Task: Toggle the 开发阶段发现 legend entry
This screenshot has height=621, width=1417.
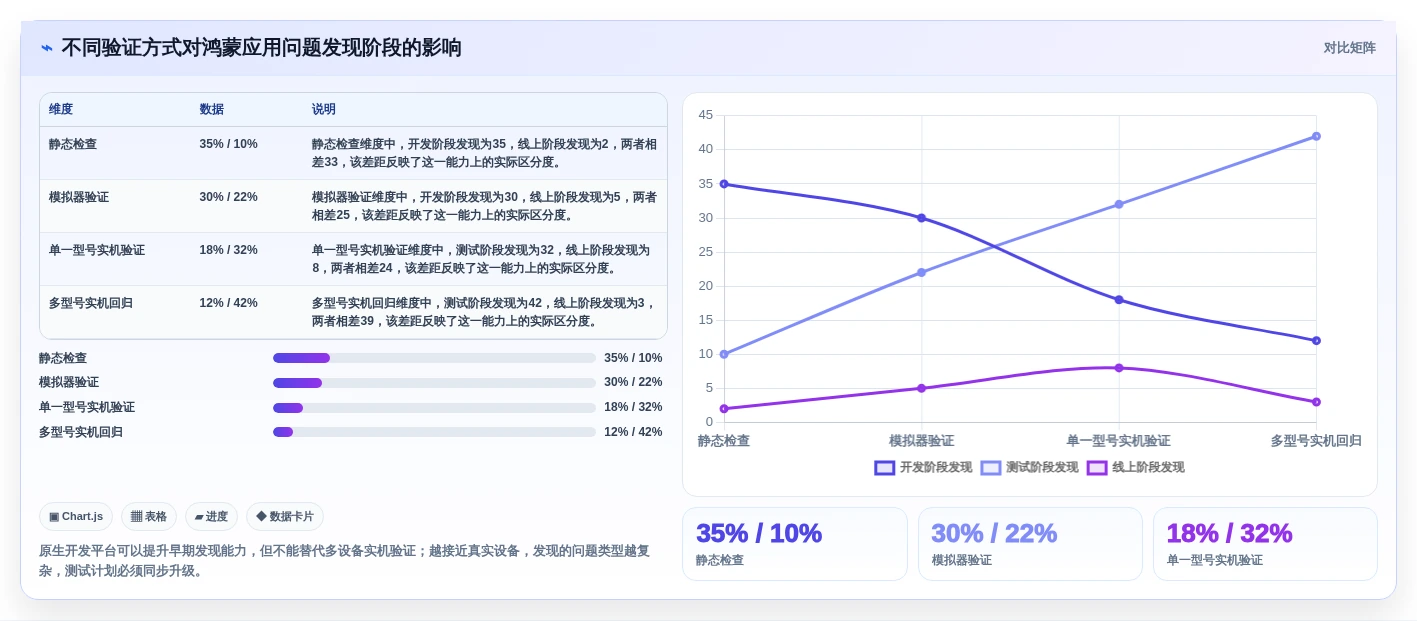Action: 923,468
